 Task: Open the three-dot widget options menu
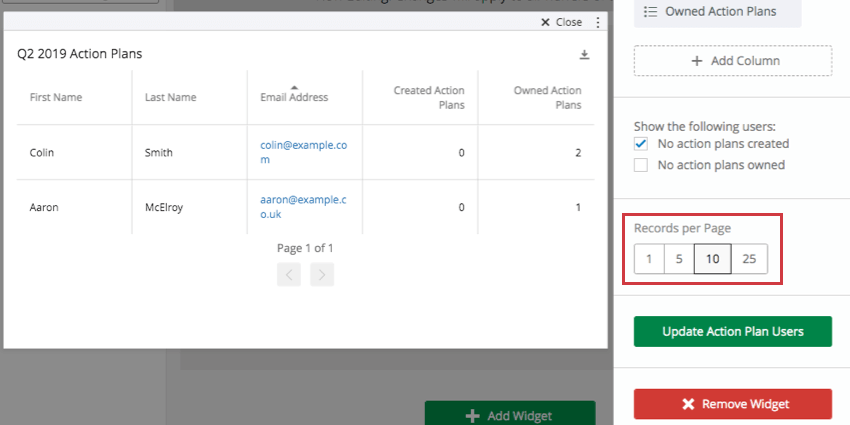[598, 22]
